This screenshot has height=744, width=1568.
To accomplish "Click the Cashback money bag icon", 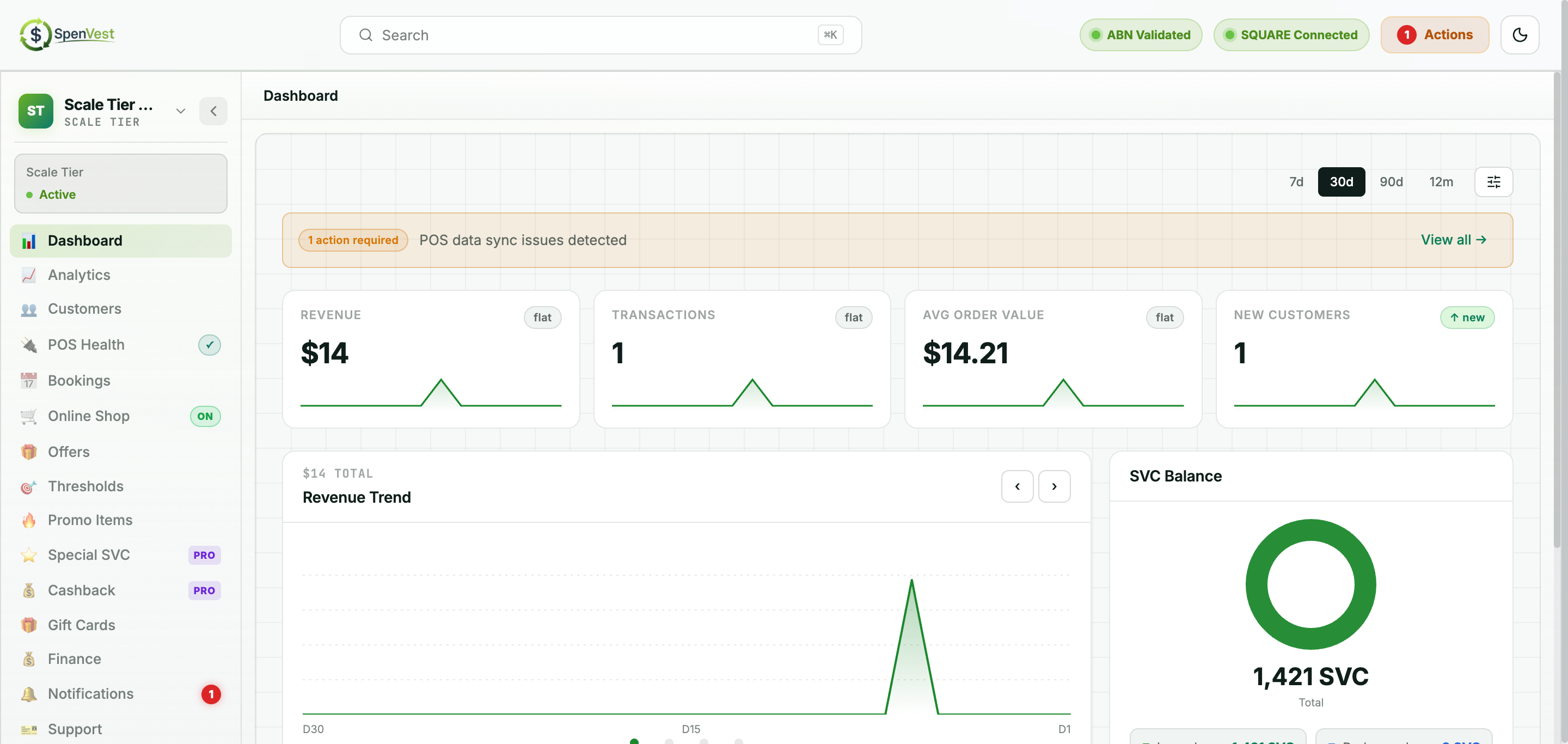I will click(x=29, y=590).
